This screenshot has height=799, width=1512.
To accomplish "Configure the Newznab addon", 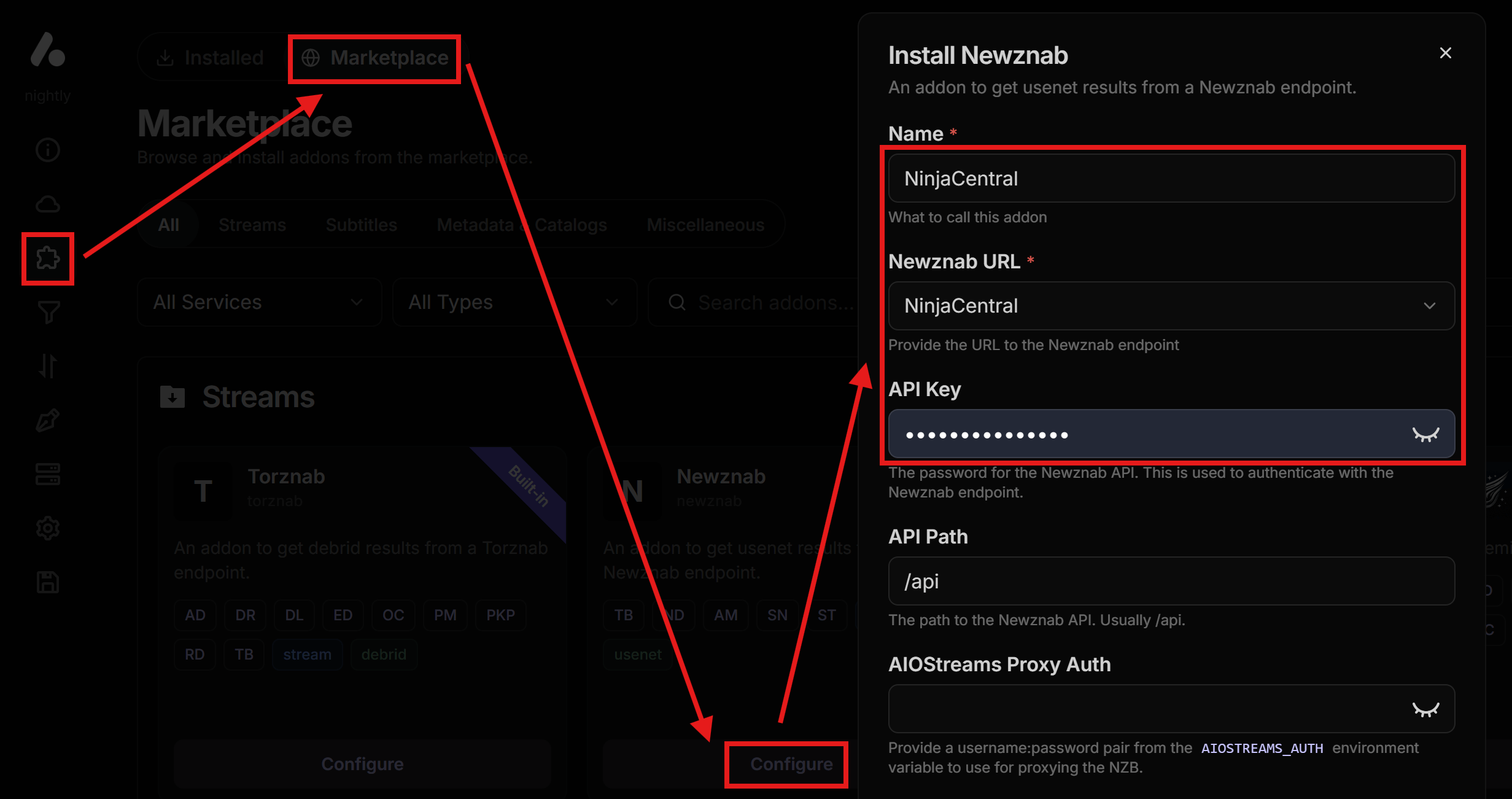I will coord(791,763).
